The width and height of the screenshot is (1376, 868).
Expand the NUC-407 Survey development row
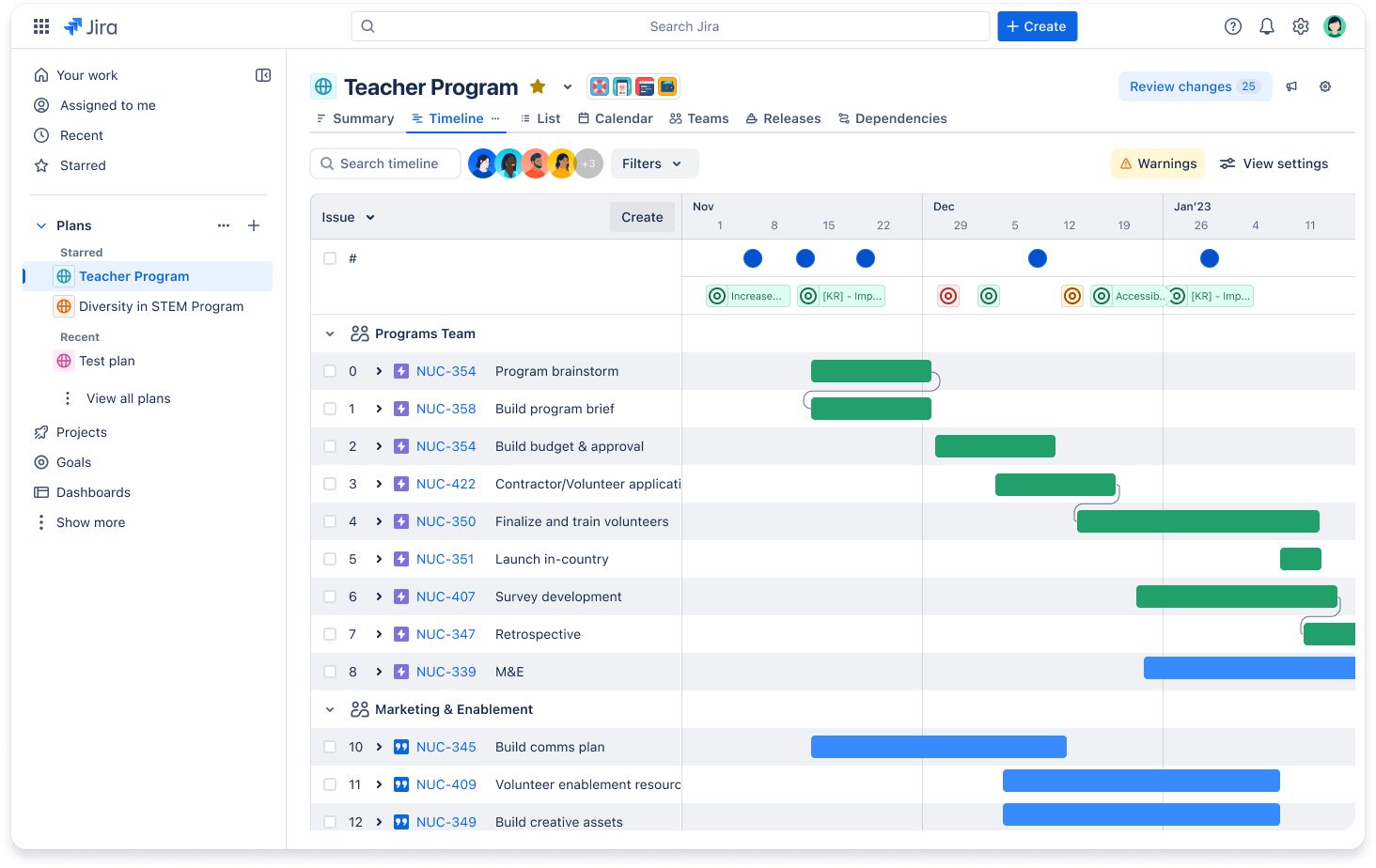click(379, 597)
